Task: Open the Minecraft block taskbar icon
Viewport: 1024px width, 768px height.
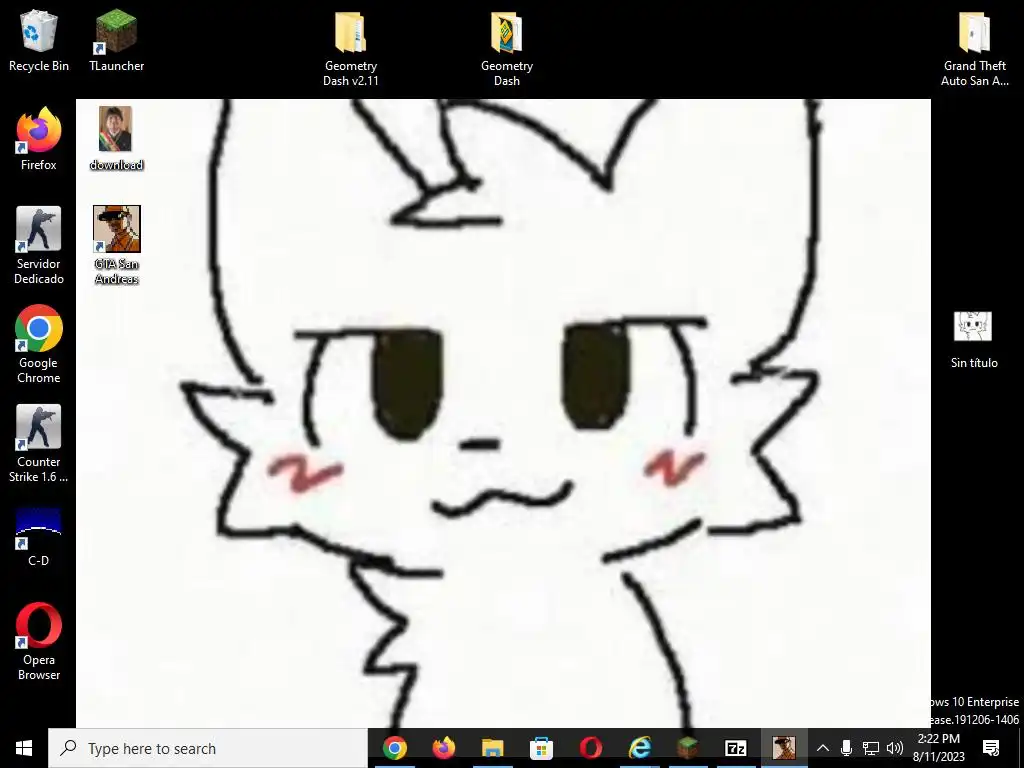Action: pyautogui.click(x=687, y=748)
